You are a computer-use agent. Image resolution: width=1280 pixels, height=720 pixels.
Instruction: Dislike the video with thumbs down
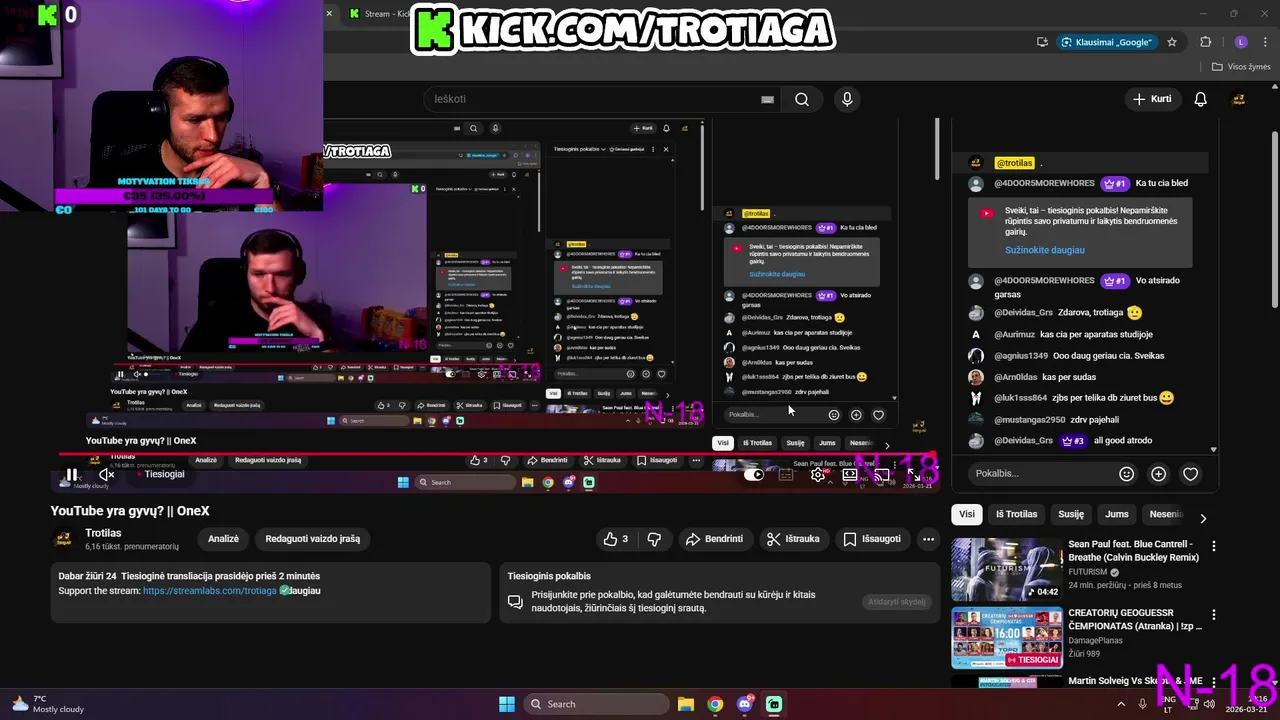coord(654,539)
